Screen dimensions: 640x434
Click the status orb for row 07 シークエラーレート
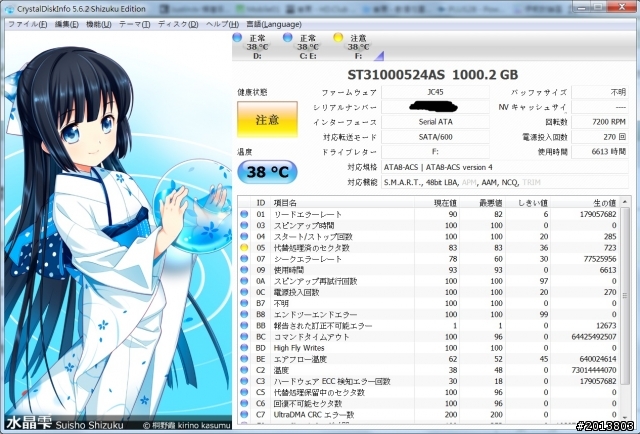pyautogui.click(x=244, y=258)
